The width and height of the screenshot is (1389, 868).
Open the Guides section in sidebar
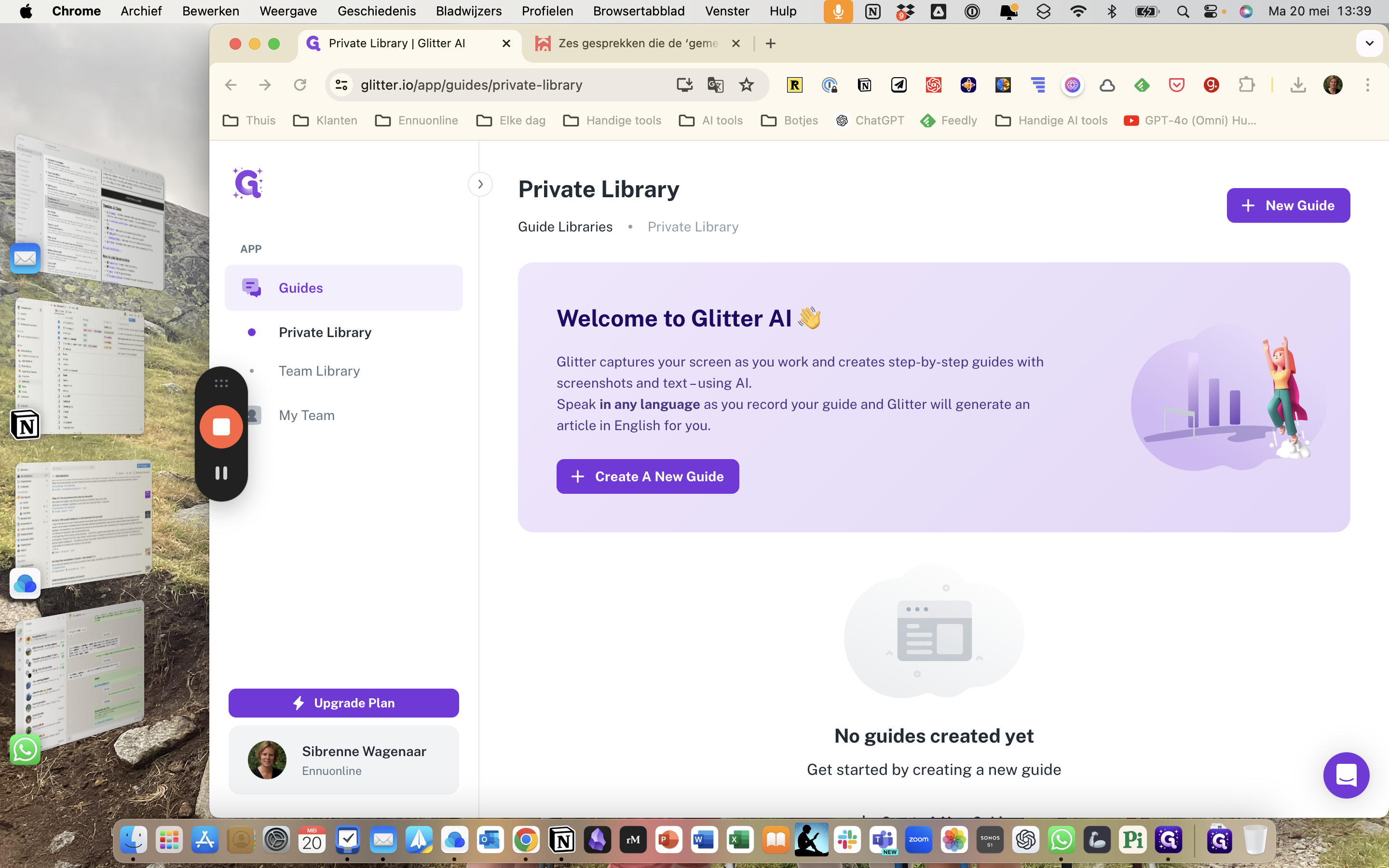coord(344,287)
